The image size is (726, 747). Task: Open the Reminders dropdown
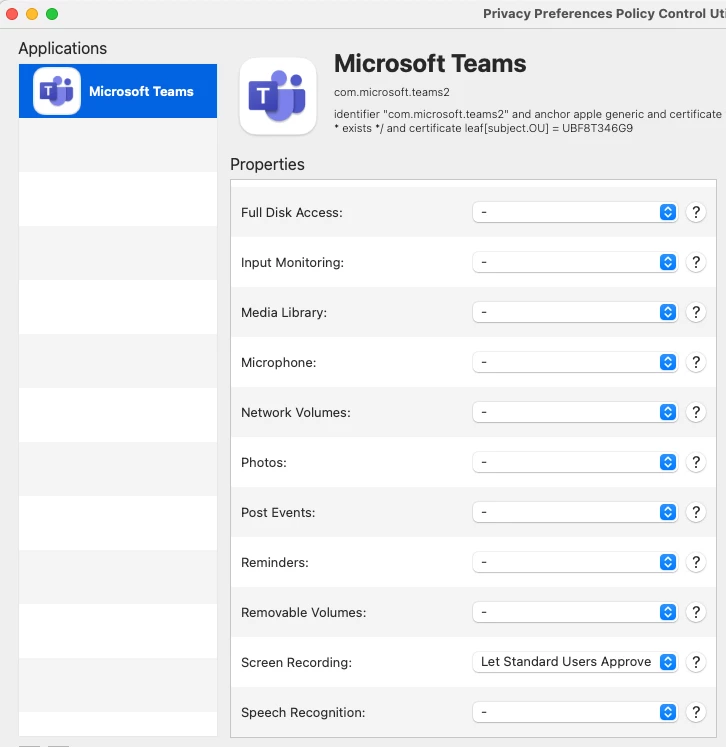coord(575,562)
